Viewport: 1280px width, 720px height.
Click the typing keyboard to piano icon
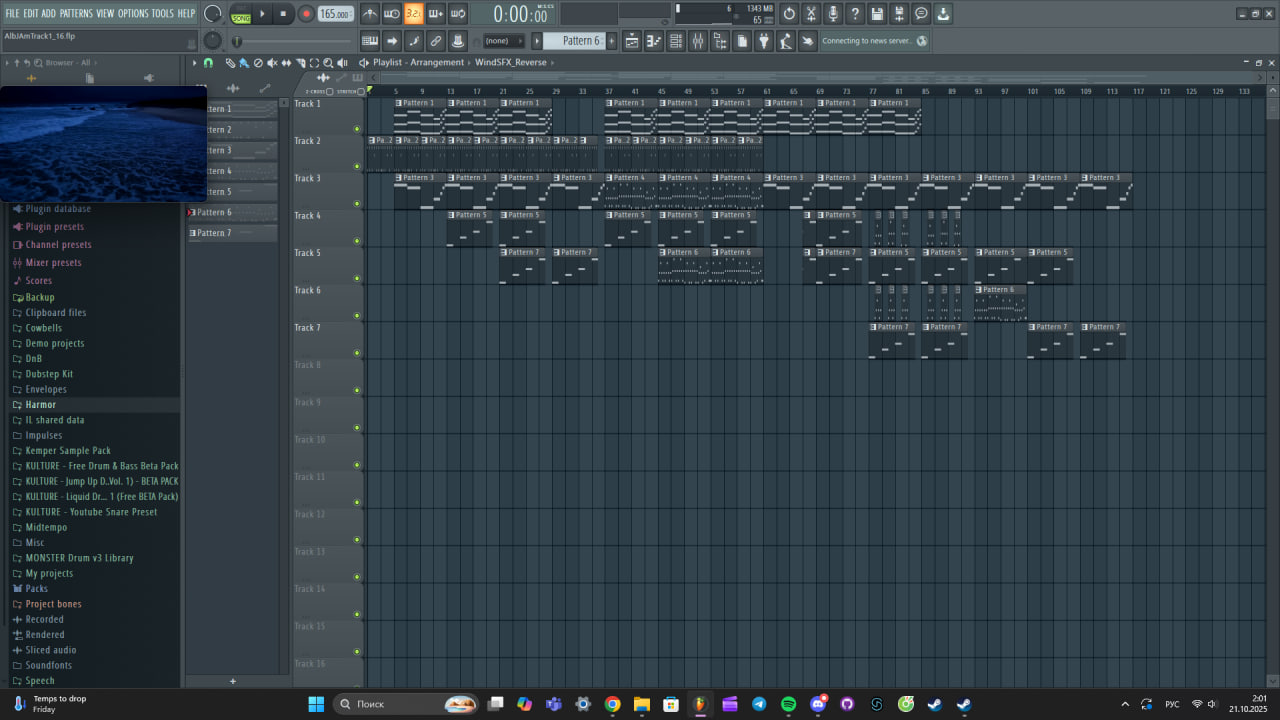pos(370,41)
